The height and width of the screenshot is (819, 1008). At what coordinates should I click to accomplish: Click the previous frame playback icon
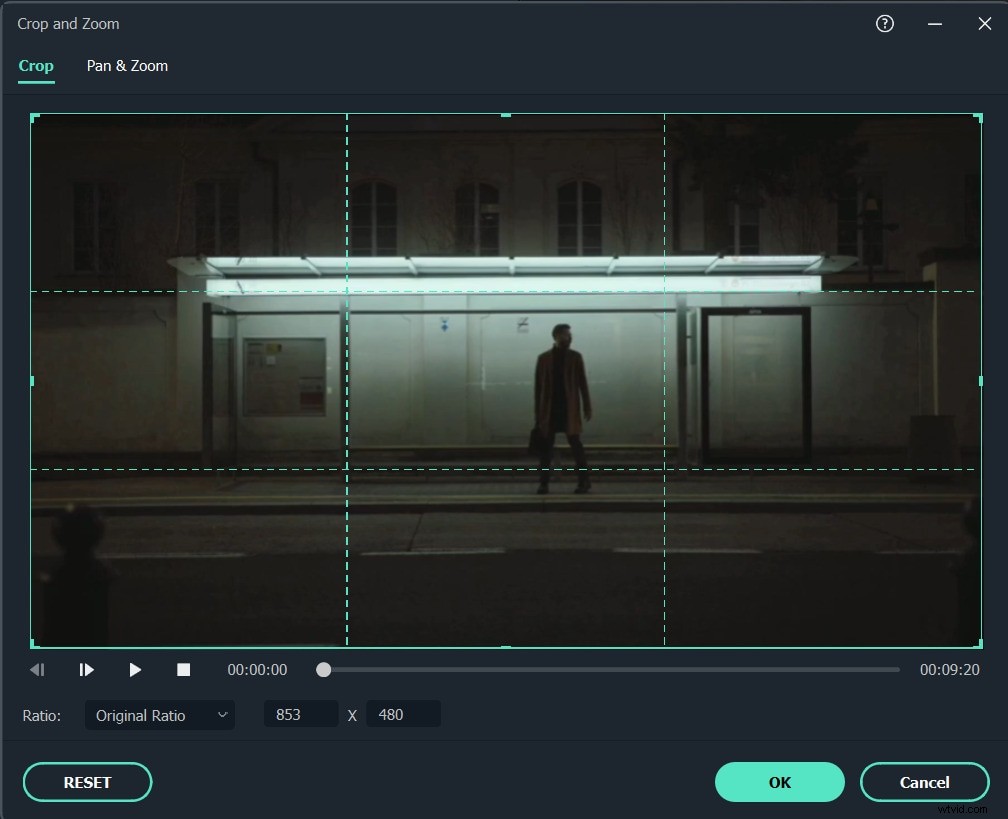[x=38, y=669]
